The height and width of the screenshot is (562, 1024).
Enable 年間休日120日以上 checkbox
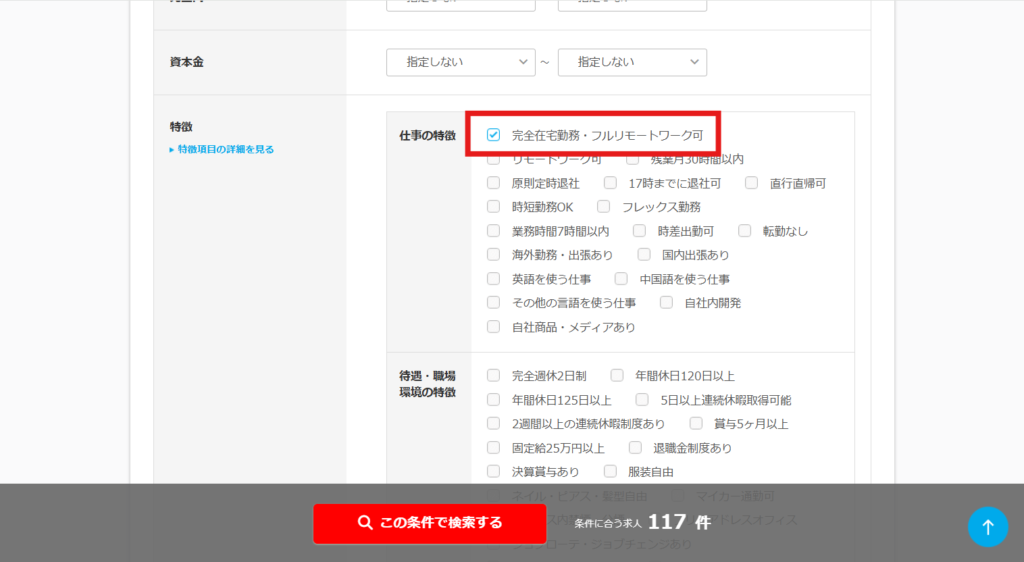tap(617, 376)
